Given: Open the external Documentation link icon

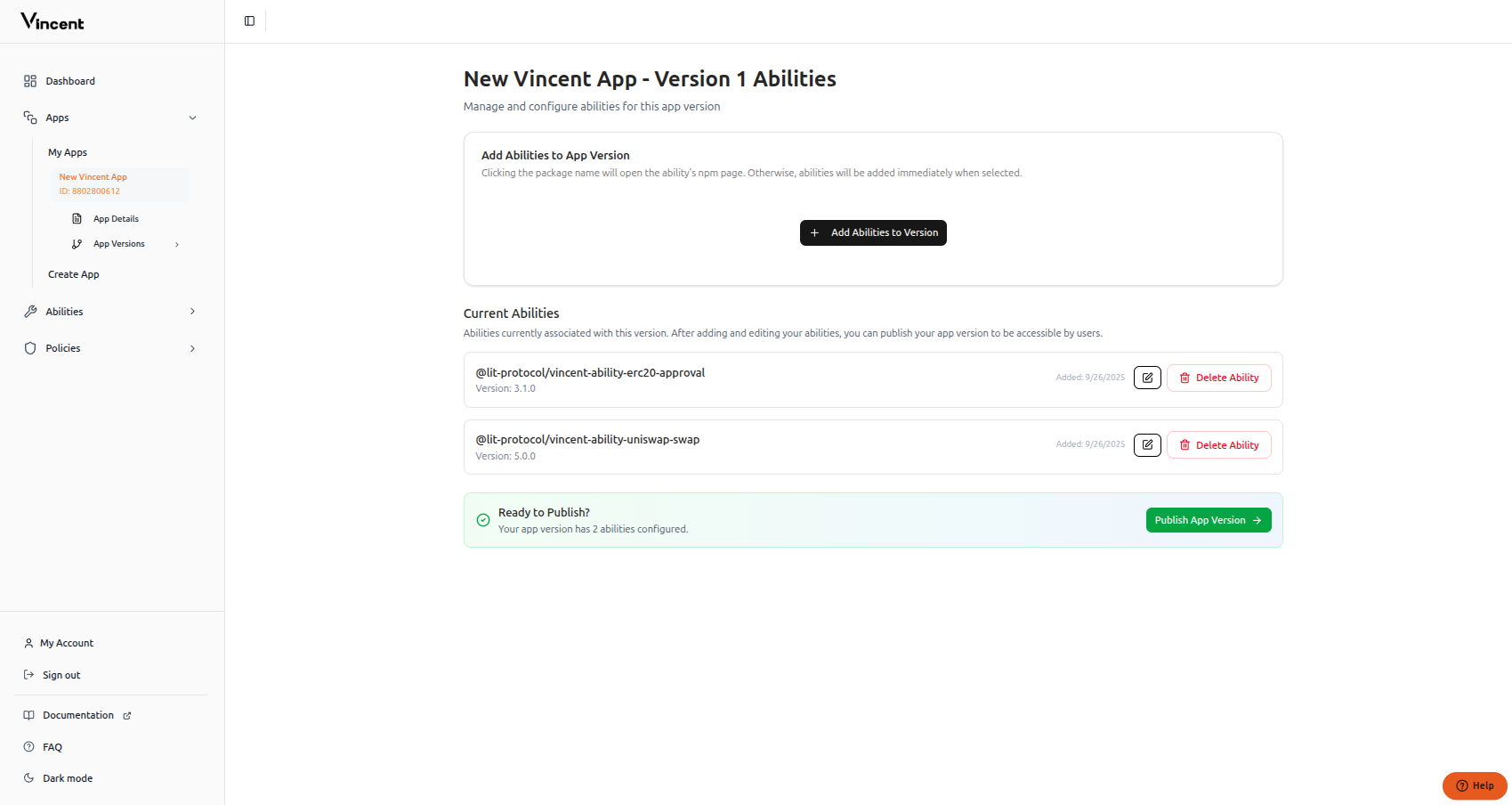Looking at the screenshot, I should [127, 714].
